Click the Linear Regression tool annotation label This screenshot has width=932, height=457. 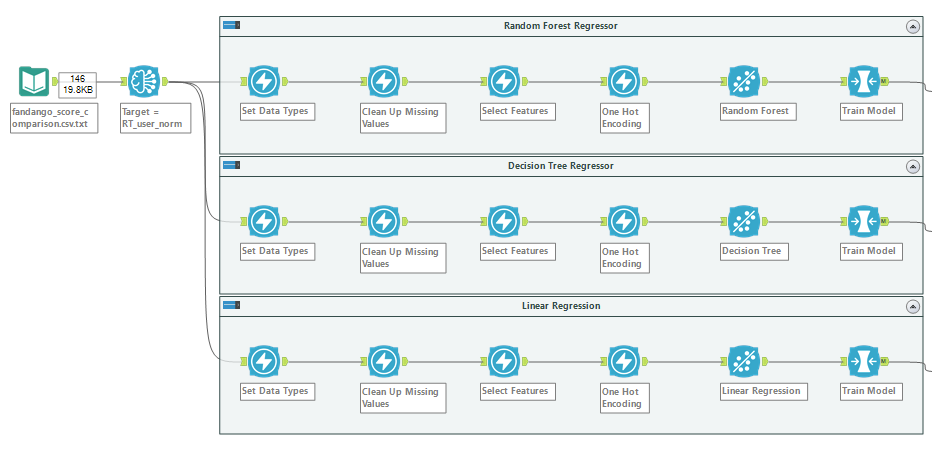tap(764, 392)
